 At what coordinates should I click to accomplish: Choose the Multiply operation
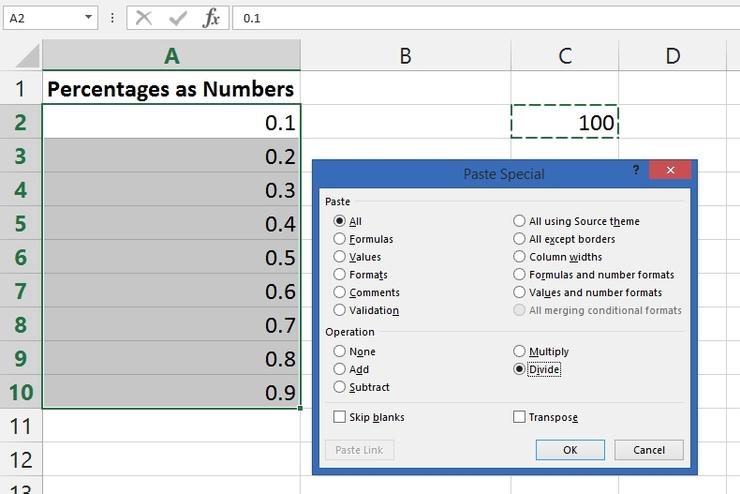click(x=519, y=352)
